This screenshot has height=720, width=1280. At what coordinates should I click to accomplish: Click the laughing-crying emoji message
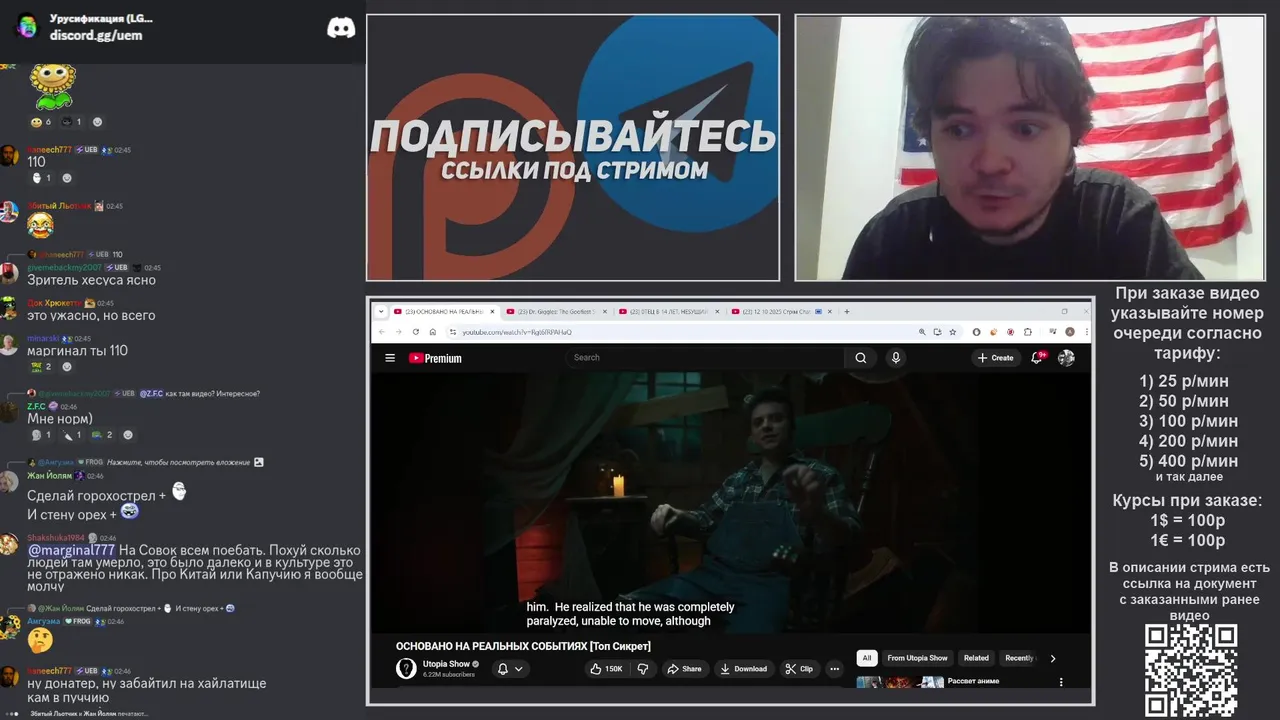40,224
